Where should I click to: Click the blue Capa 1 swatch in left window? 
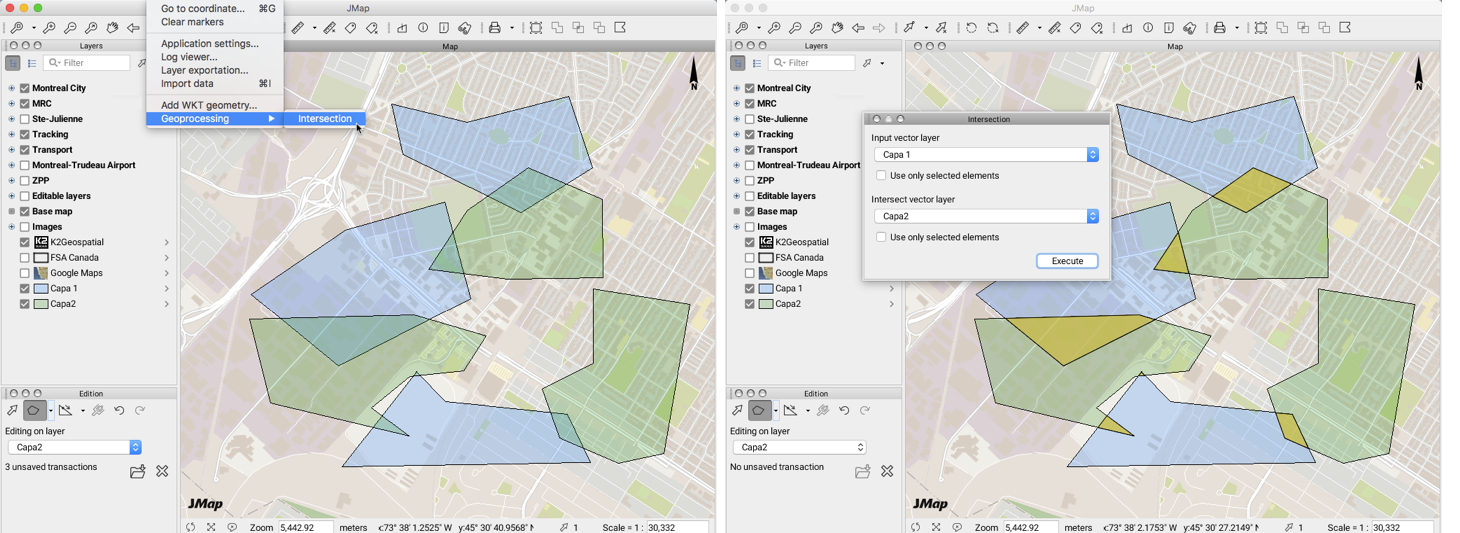41,289
